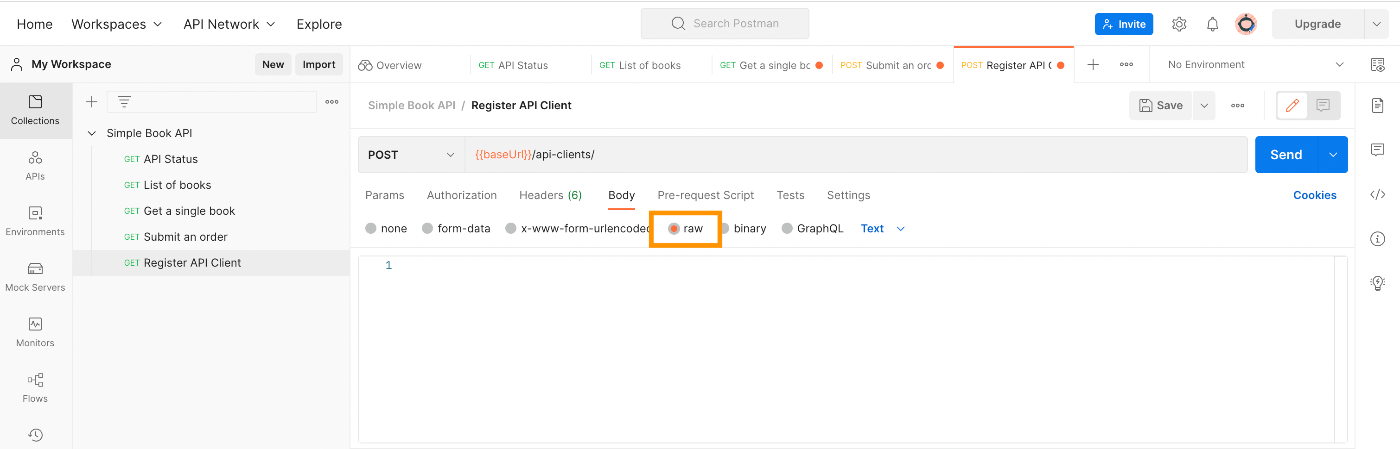Open tab bar three-dot options
Screen dimensions: 1400x449
coord(1126,64)
